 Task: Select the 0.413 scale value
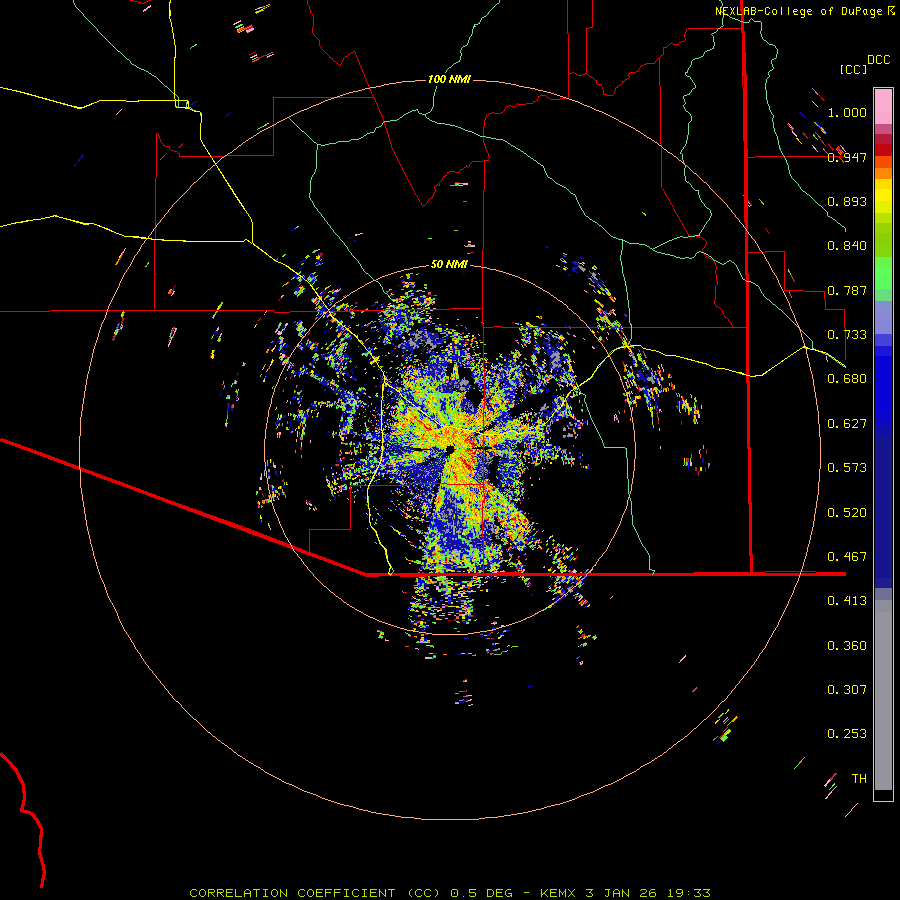pos(847,601)
